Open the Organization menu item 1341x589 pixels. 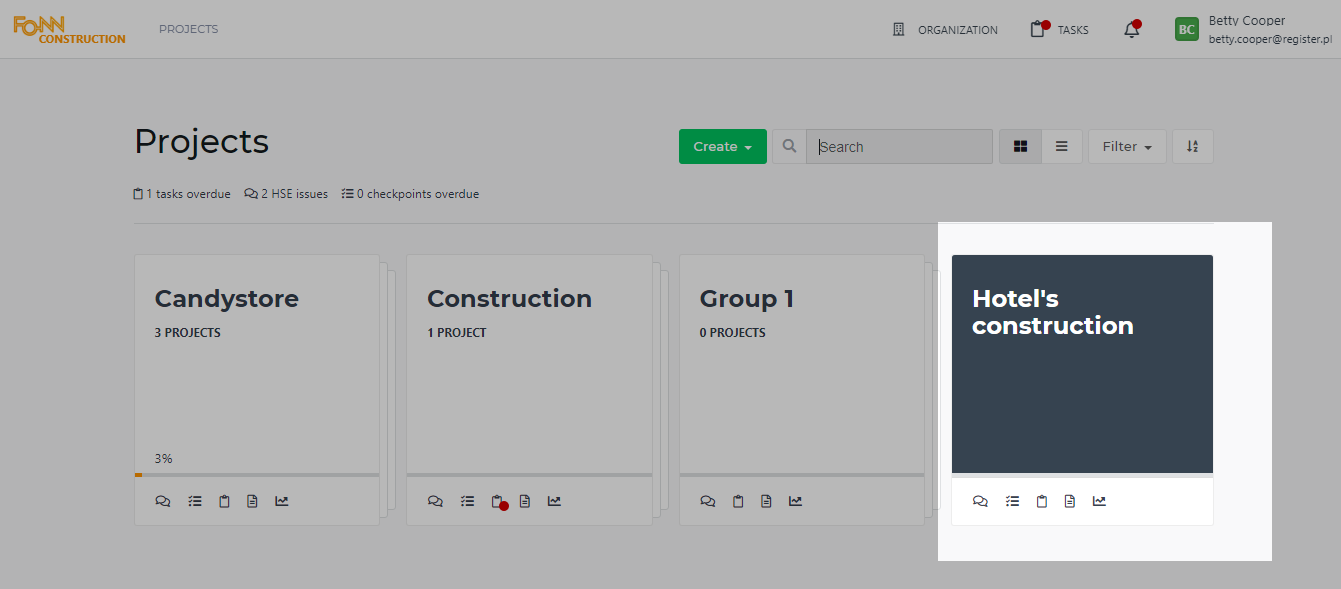(945, 30)
